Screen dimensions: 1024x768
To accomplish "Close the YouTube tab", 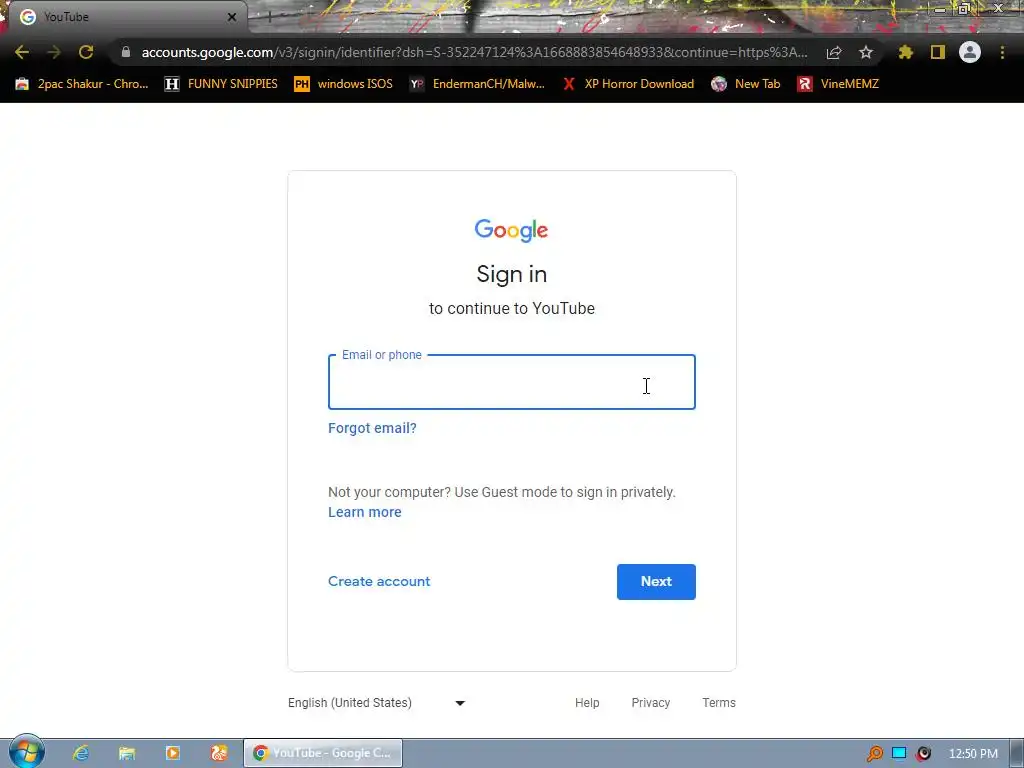I will 232,17.
